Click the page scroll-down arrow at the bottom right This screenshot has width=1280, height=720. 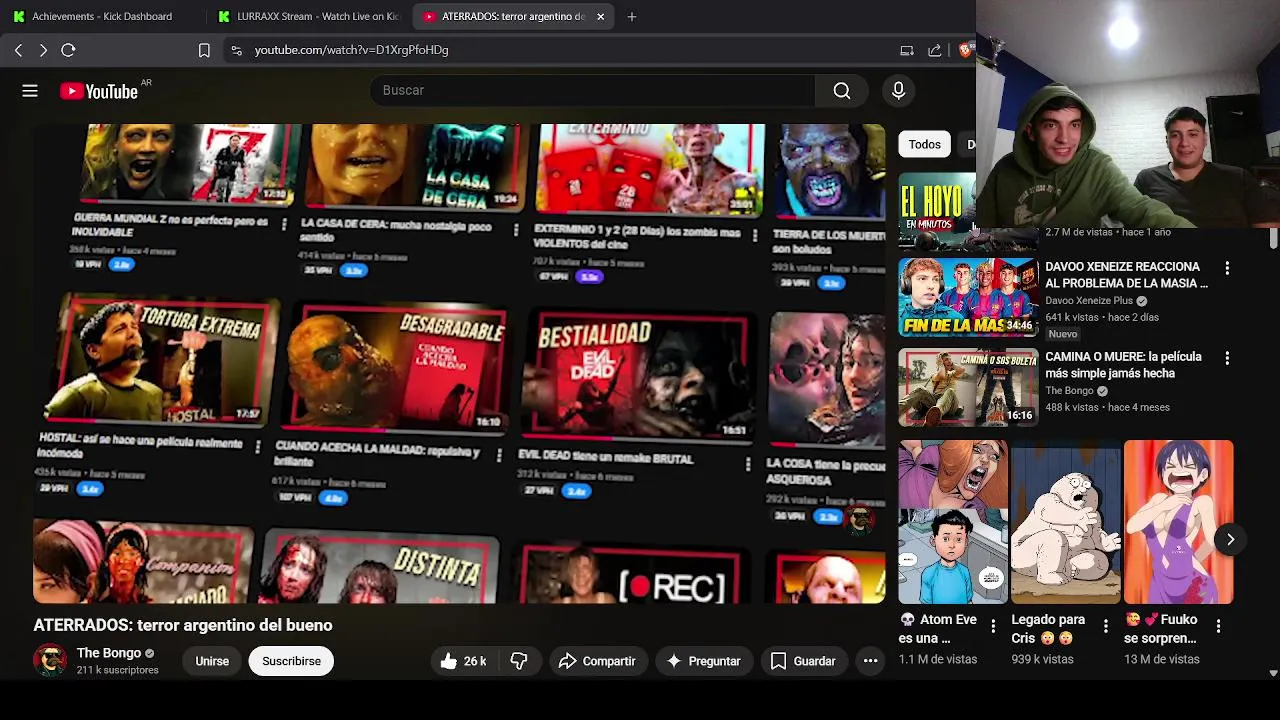(1273, 673)
